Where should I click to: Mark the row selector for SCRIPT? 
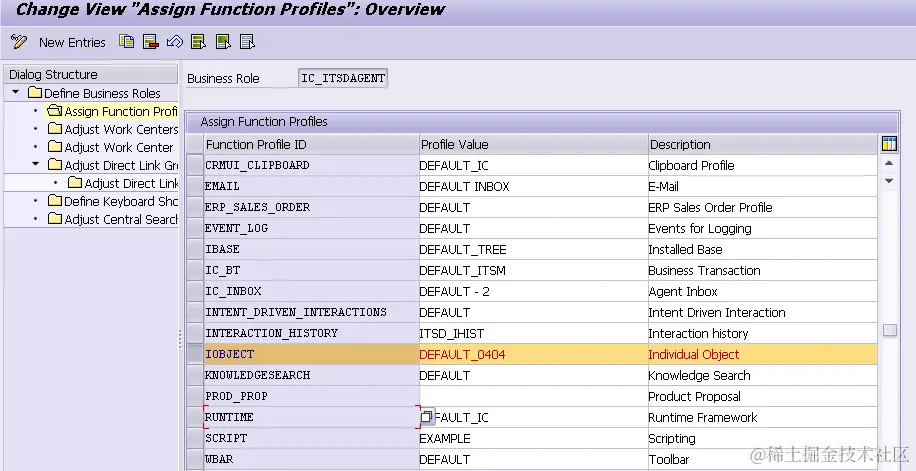[x=195, y=439]
